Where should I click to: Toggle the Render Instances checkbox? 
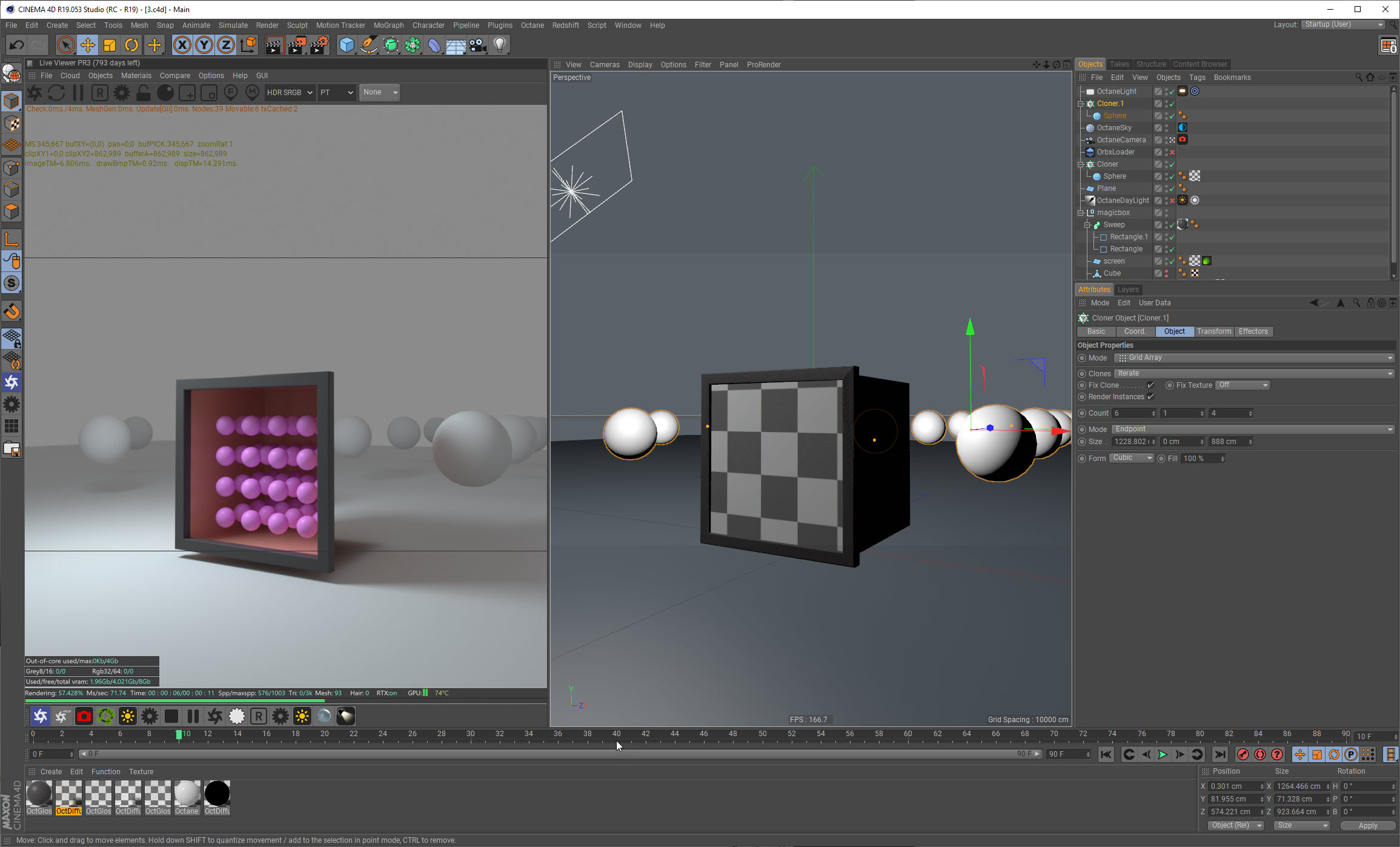point(1150,397)
